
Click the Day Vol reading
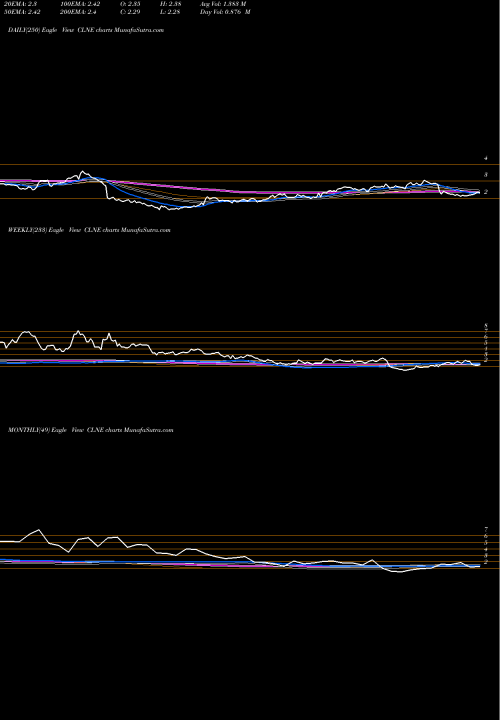pos(225,12)
